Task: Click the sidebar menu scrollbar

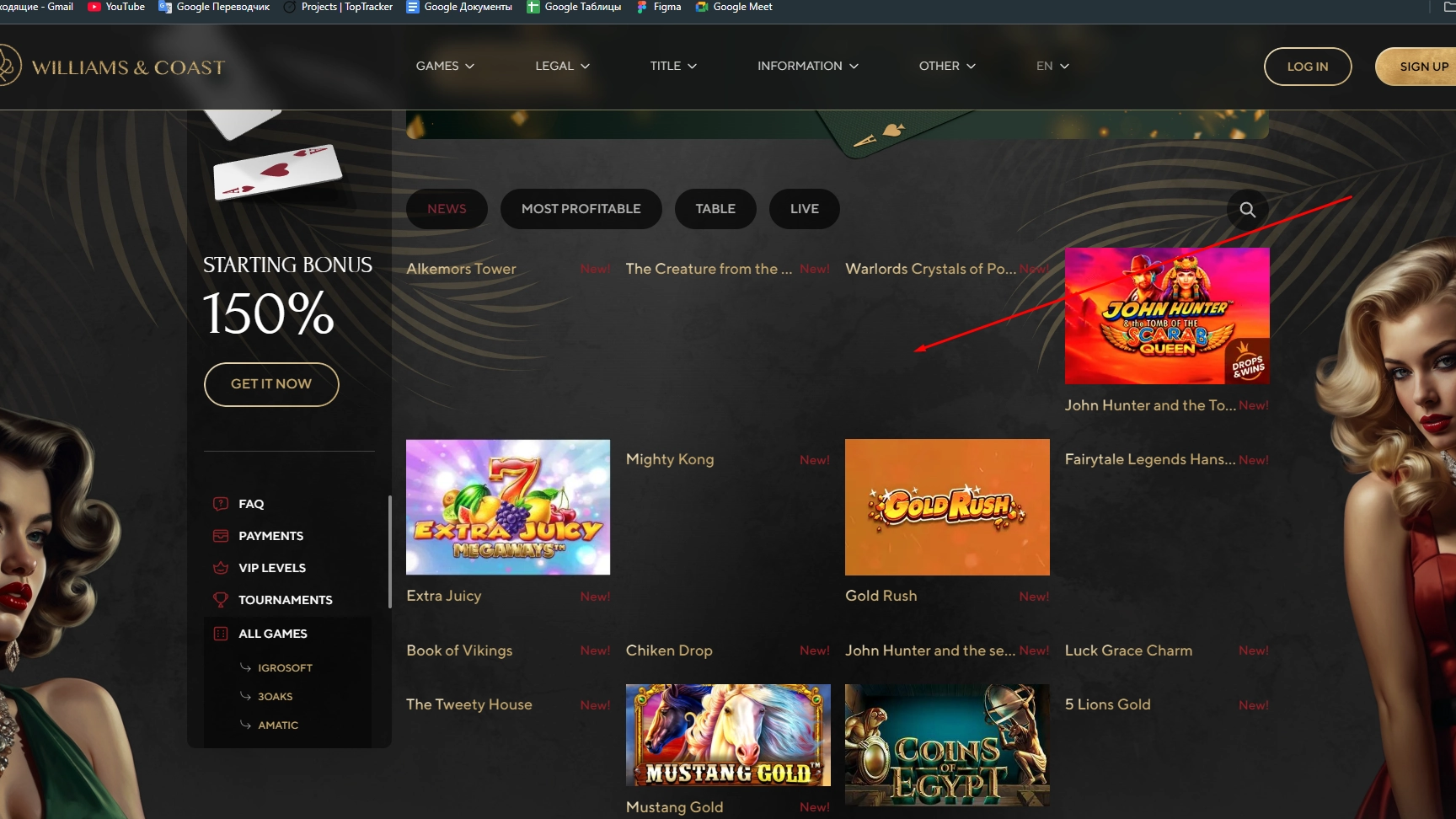Action: [x=389, y=552]
